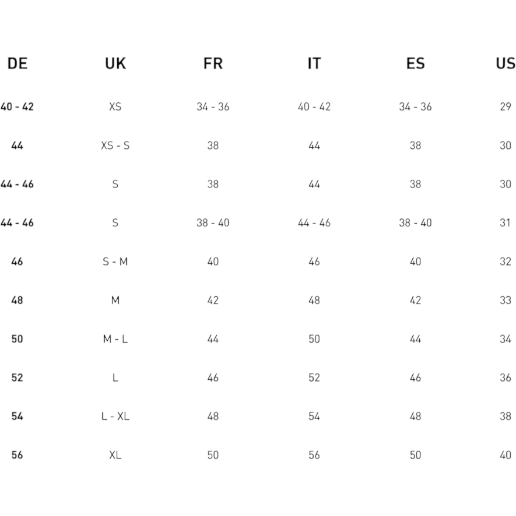Click the IT column header
The height and width of the screenshot is (516, 516).
314,63
